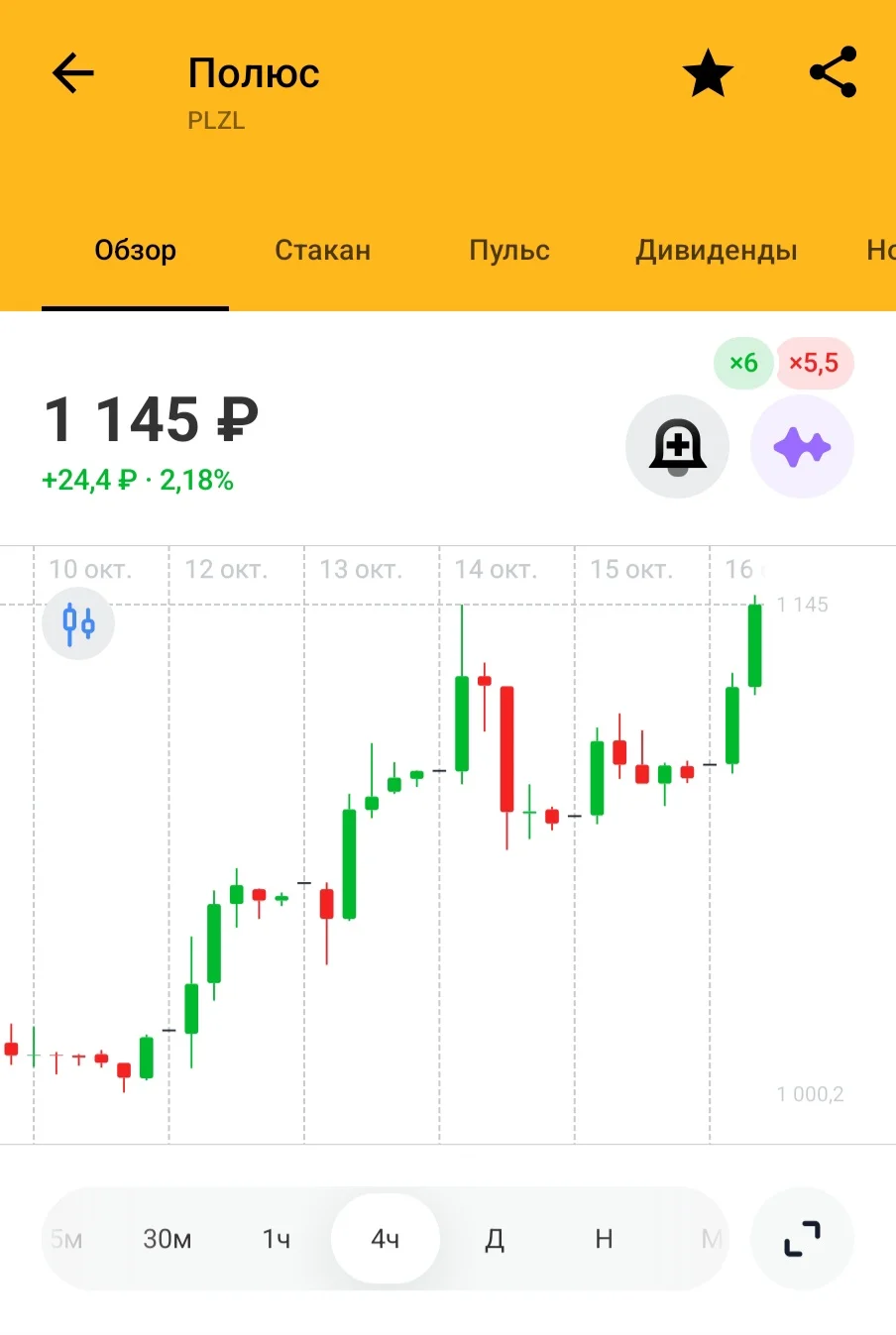Image resolution: width=896 pixels, height=1335 pixels.
Task: Select the Обзор tab
Action: (x=136, y=250)
